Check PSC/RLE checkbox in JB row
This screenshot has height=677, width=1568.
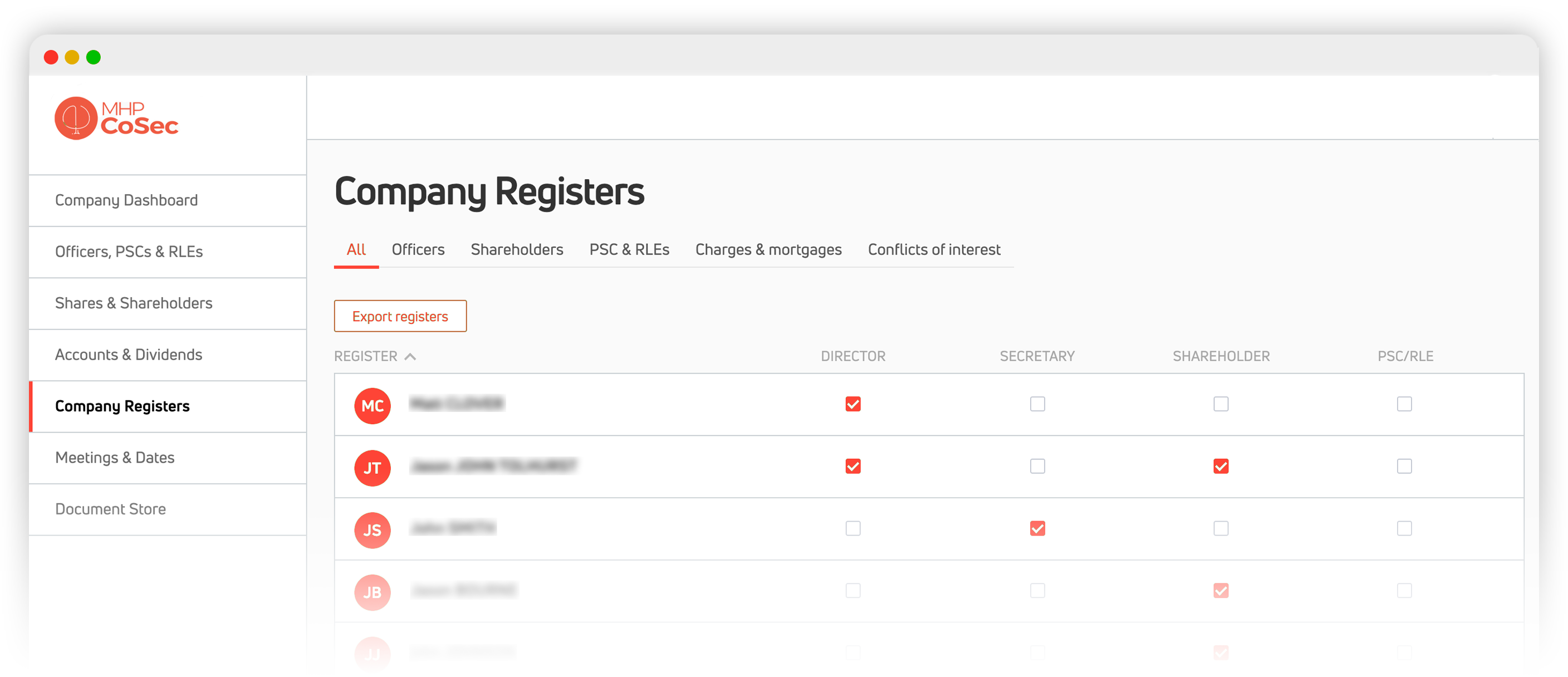(1404, 591)
